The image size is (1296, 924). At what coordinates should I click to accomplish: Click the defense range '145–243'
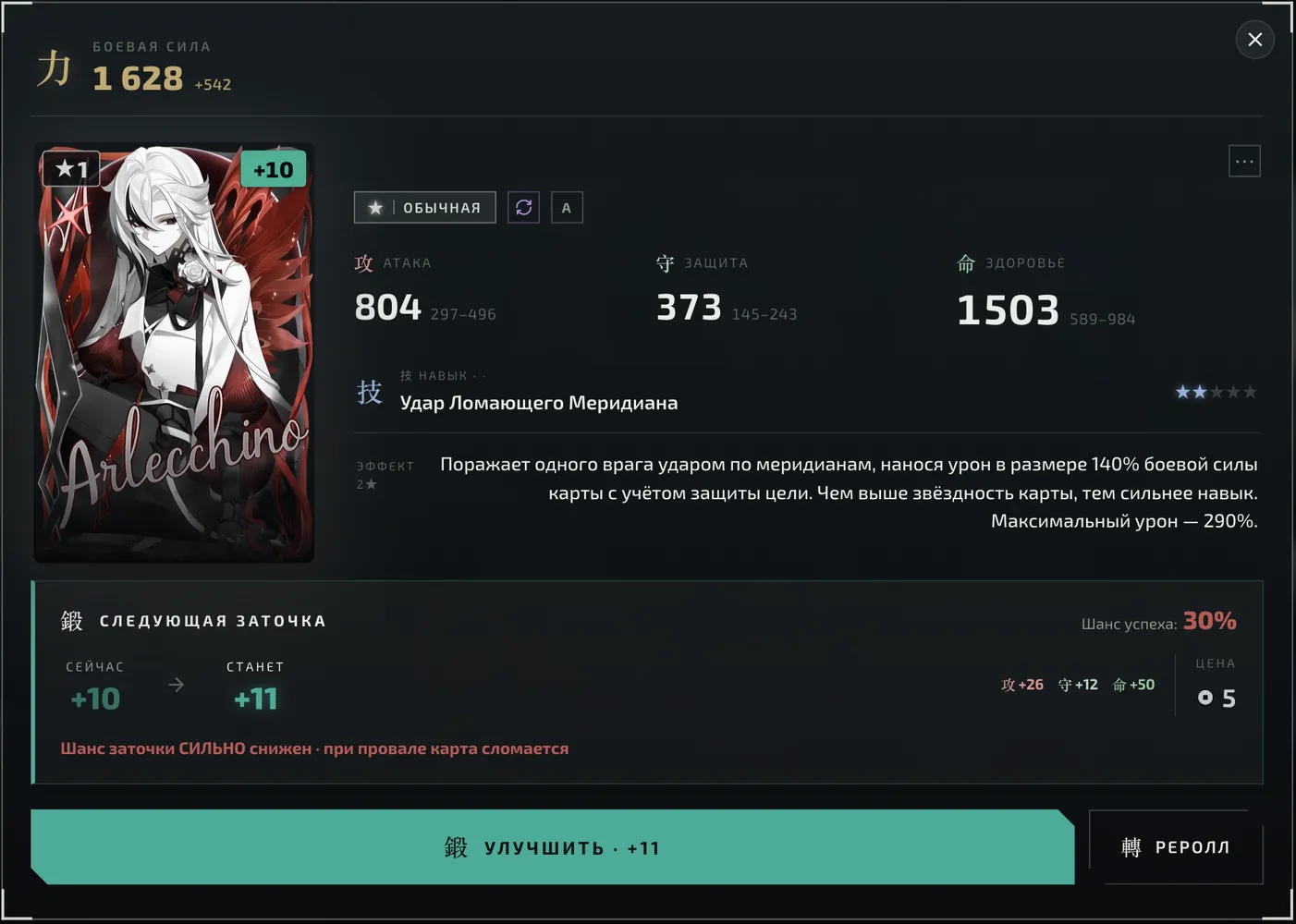(764, 314)
